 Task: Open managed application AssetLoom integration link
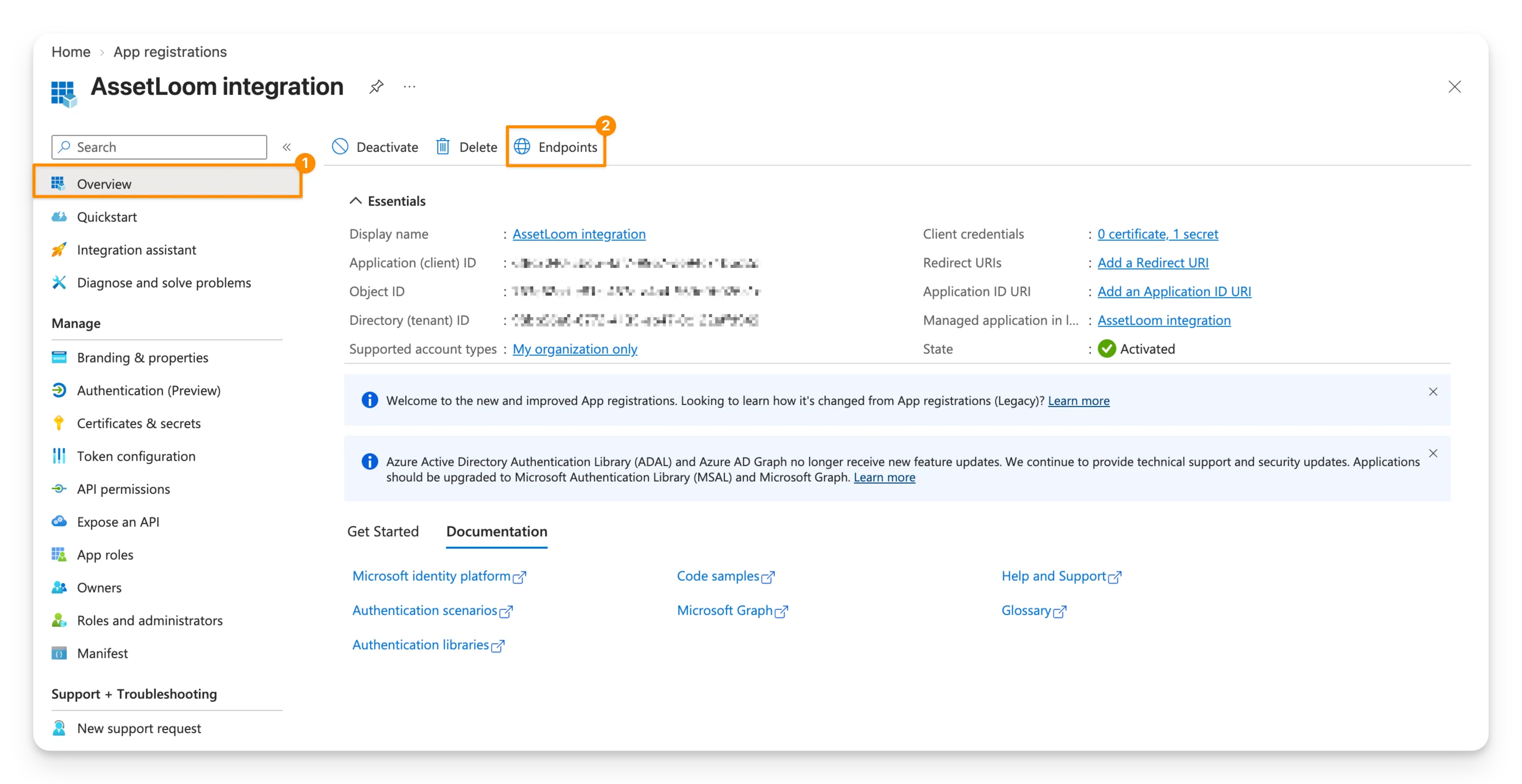coord(1164,320)
